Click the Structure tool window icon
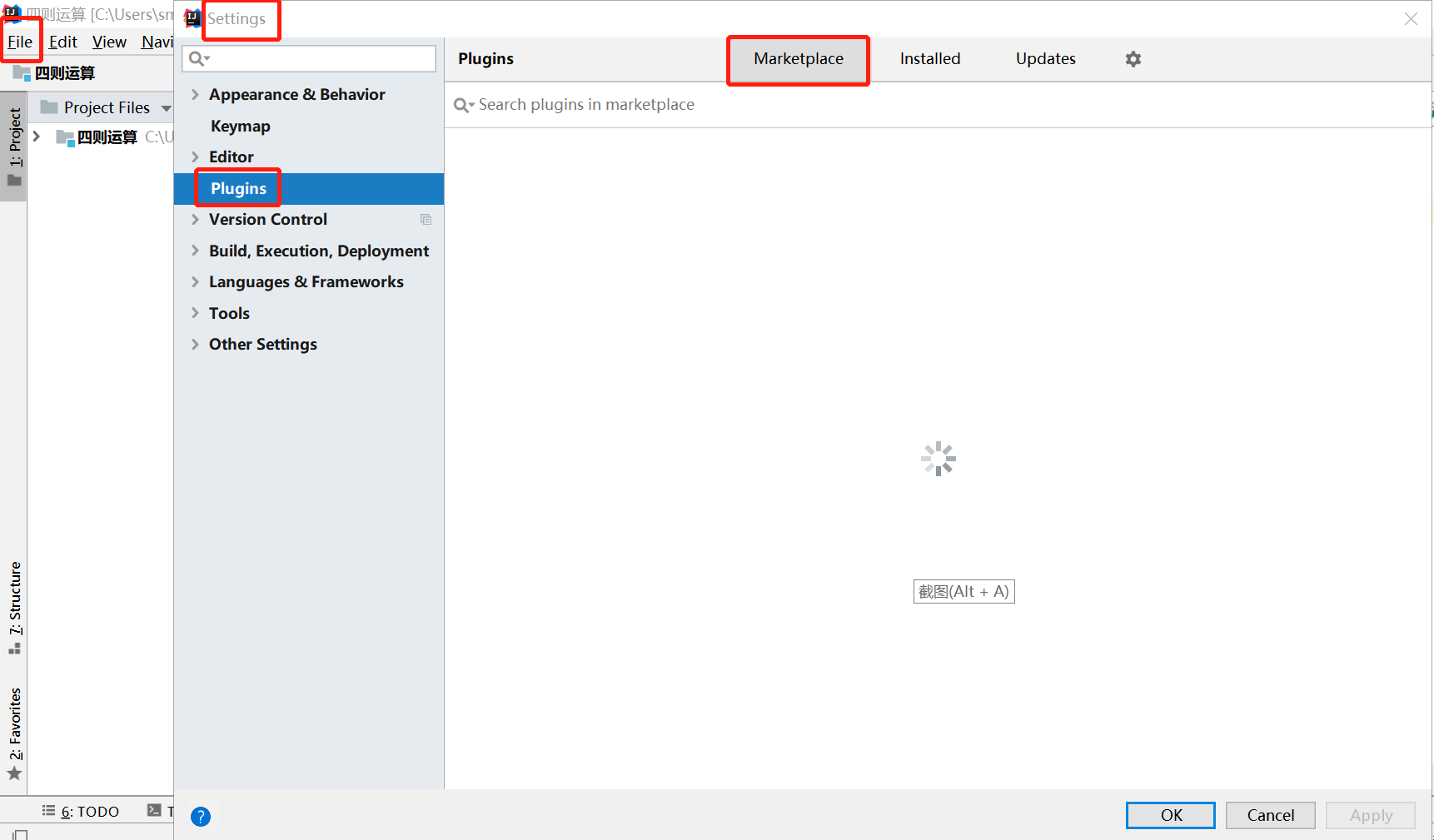This screenshot has width=1434, height=840. [14, 648]
